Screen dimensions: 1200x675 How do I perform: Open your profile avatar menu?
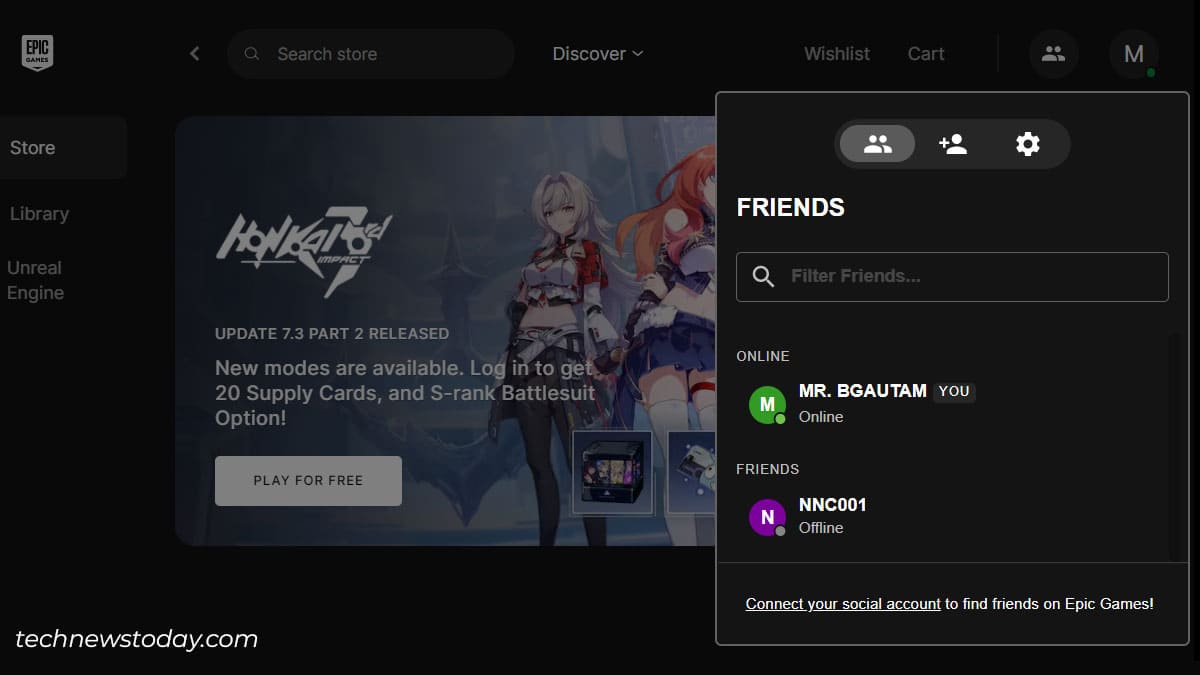[x=1133, y=54]
